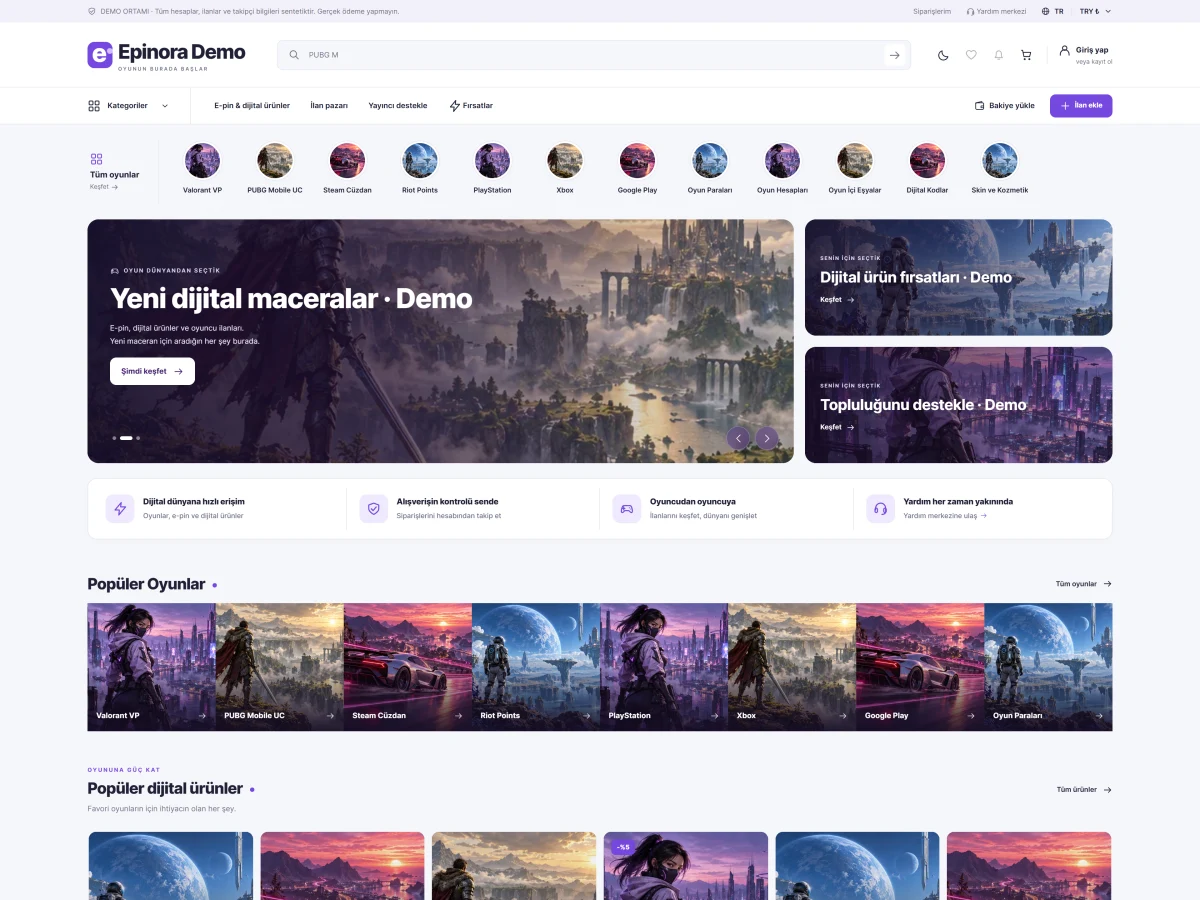Image resolution: width=1200 pixels, height=900 pixels.
Task: Open the Valorant VP popular game card
Action: 151,667
